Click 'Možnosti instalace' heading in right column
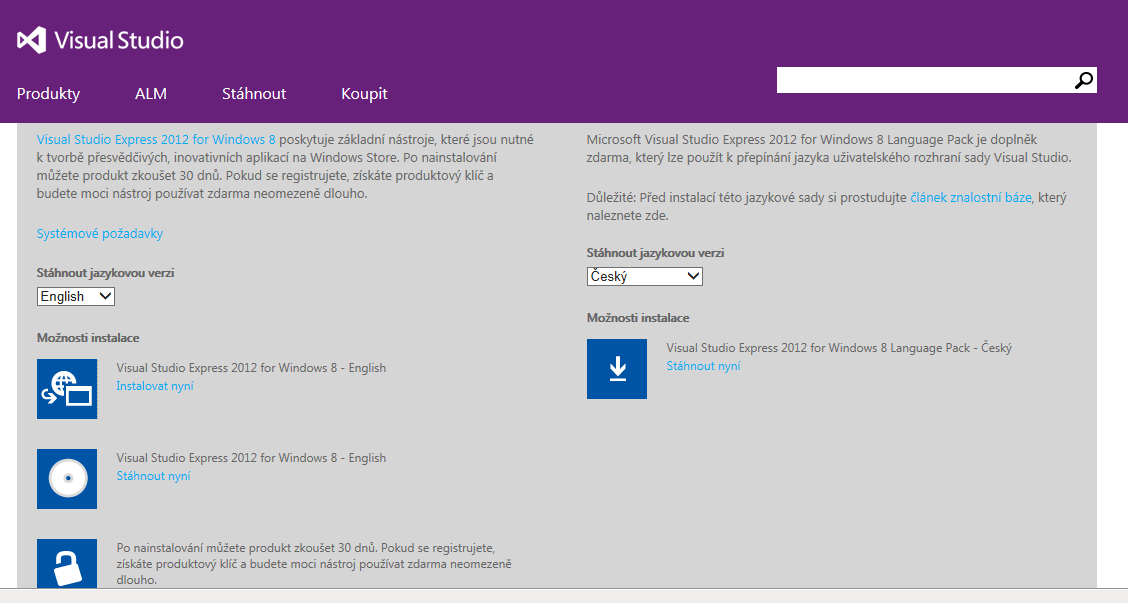The image size is (1128, 603). click(637, 317)
